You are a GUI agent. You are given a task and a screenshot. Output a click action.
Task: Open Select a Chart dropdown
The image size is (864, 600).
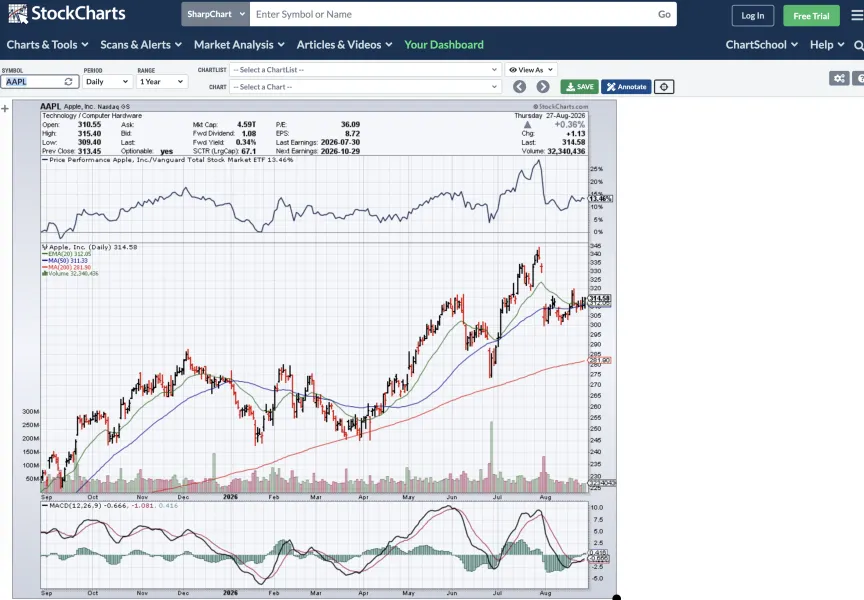(x=365, y=87)
